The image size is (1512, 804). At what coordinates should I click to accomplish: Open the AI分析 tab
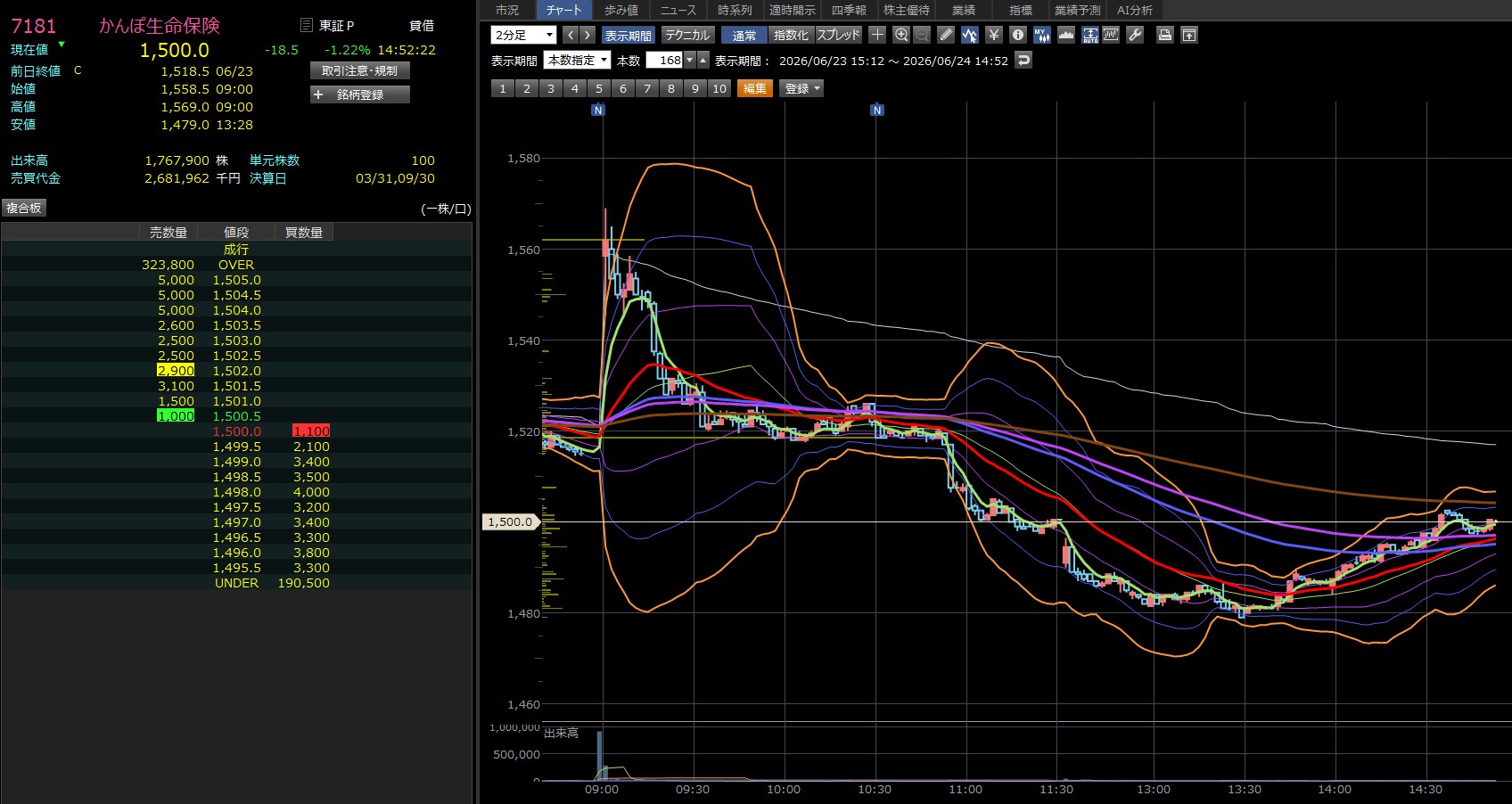[x=1135, y=10]
